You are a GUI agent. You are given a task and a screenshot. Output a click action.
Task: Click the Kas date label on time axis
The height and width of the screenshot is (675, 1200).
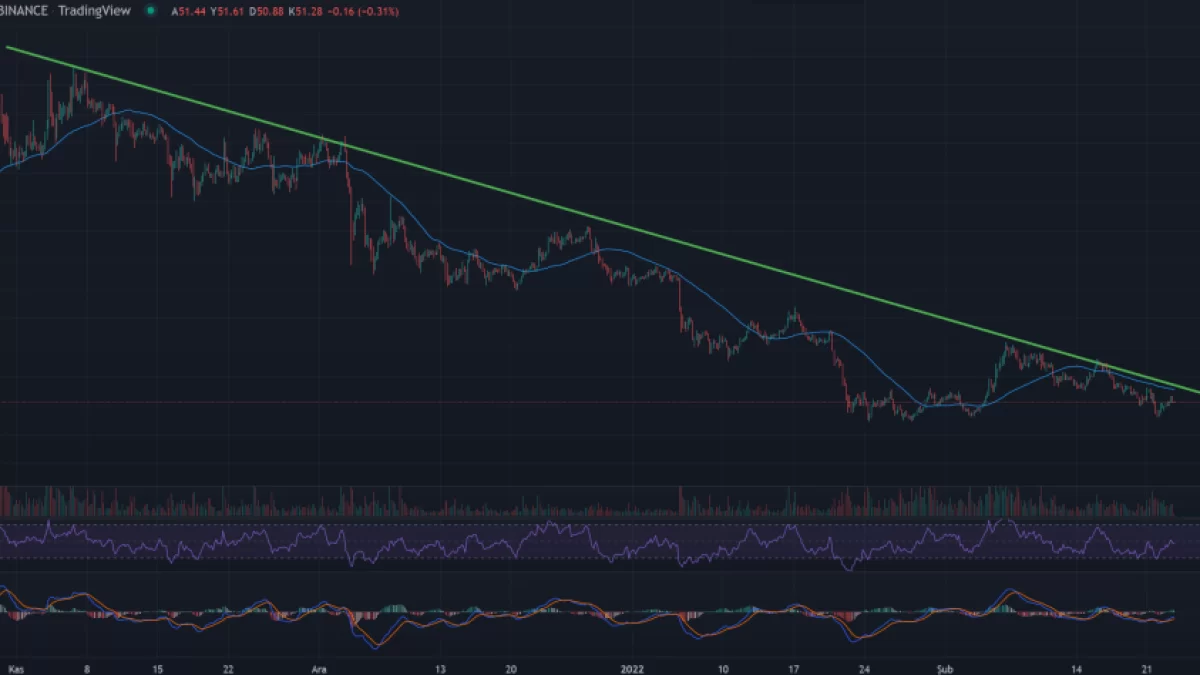16,667
